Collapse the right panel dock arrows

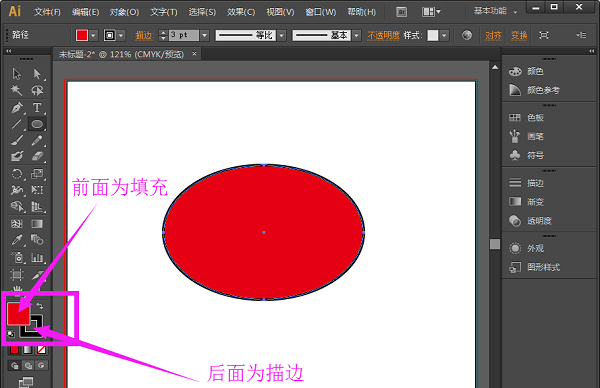(592, 51)
